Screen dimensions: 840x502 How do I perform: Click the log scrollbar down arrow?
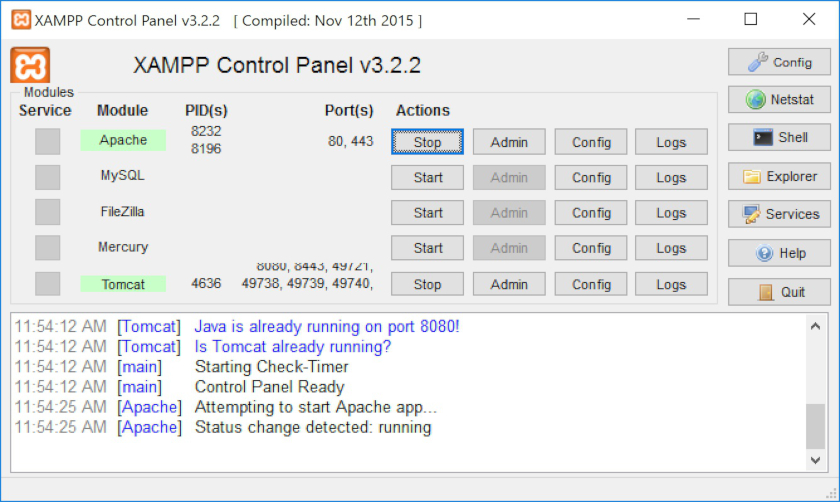point(816,459)
